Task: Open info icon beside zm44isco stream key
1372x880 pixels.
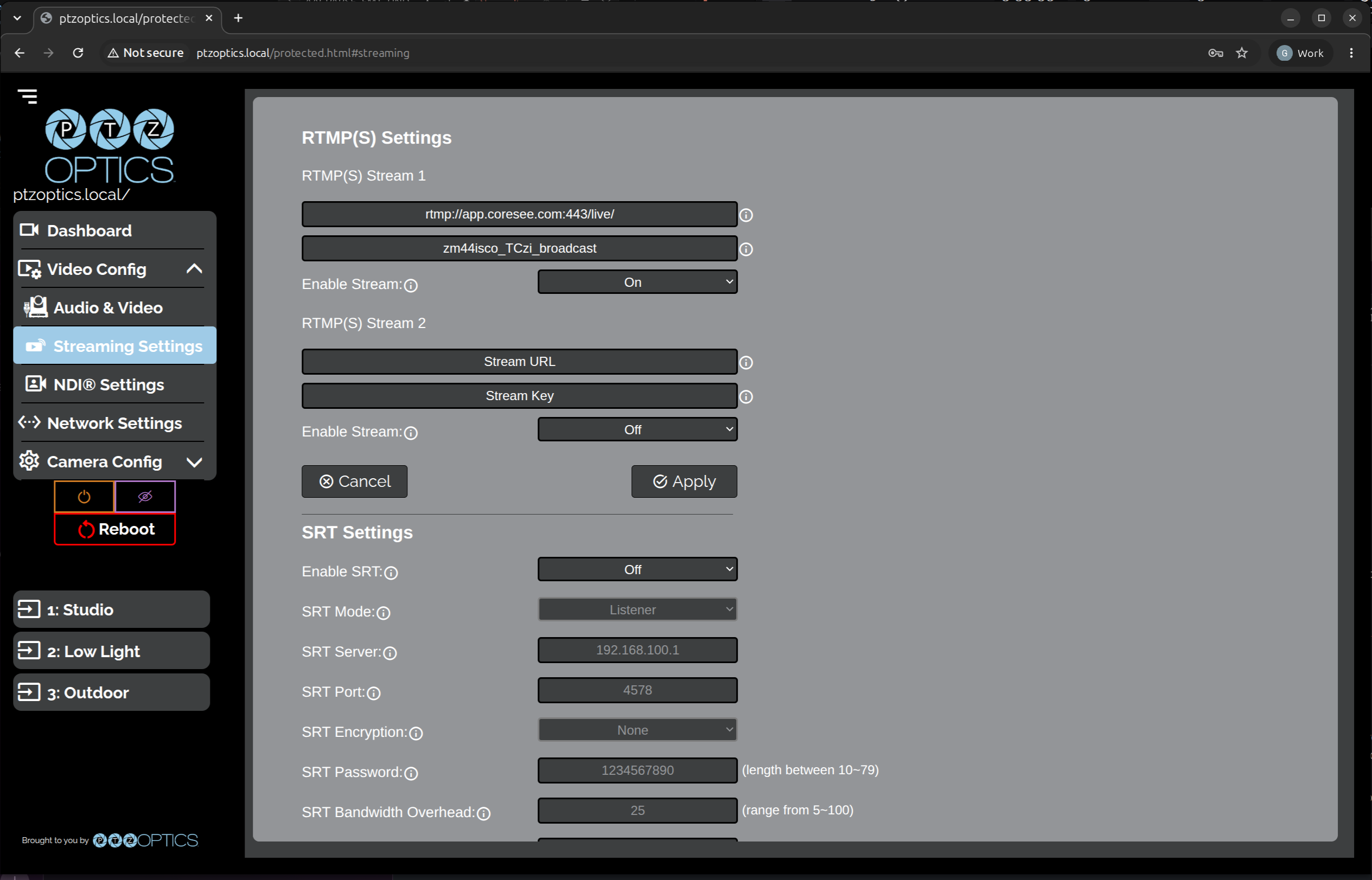Action: (746, 249)
